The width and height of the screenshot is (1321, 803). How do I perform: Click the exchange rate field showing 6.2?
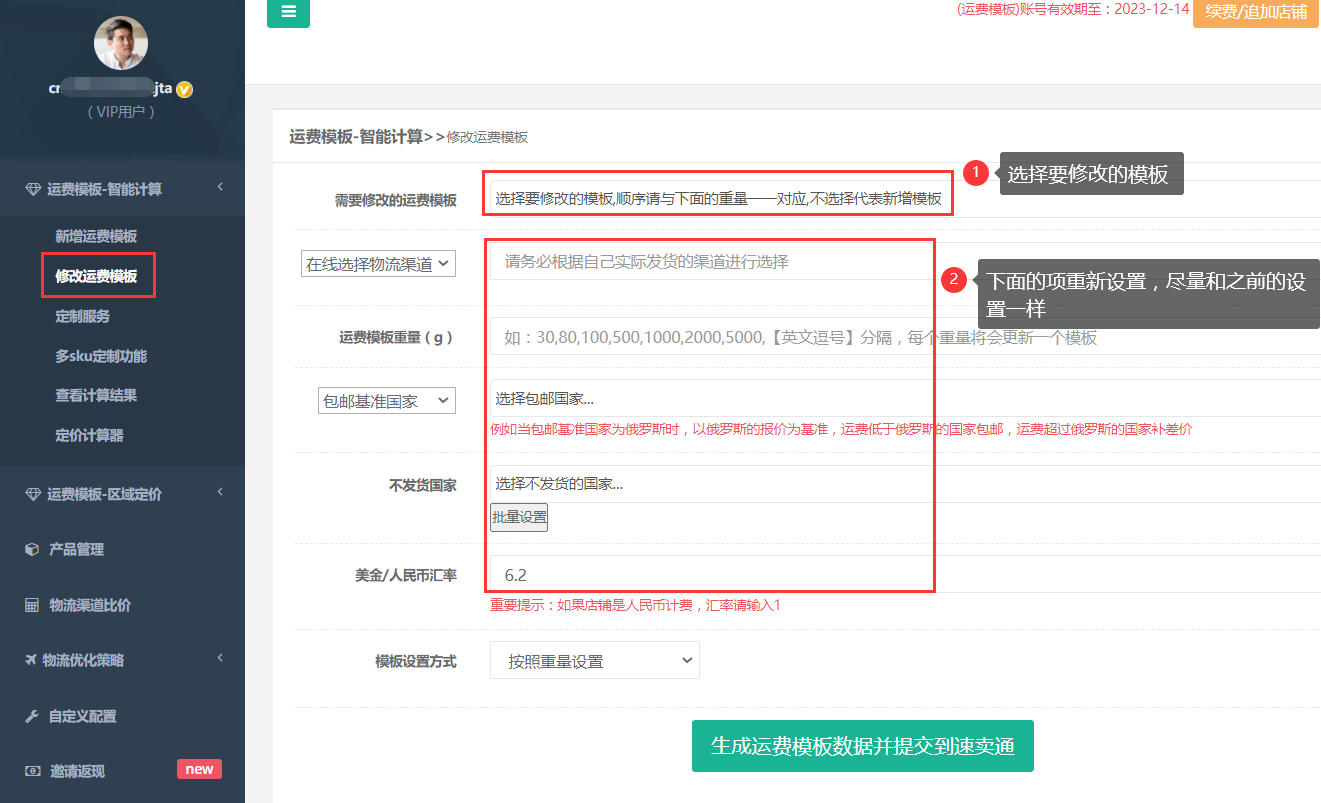click(905, 574)
